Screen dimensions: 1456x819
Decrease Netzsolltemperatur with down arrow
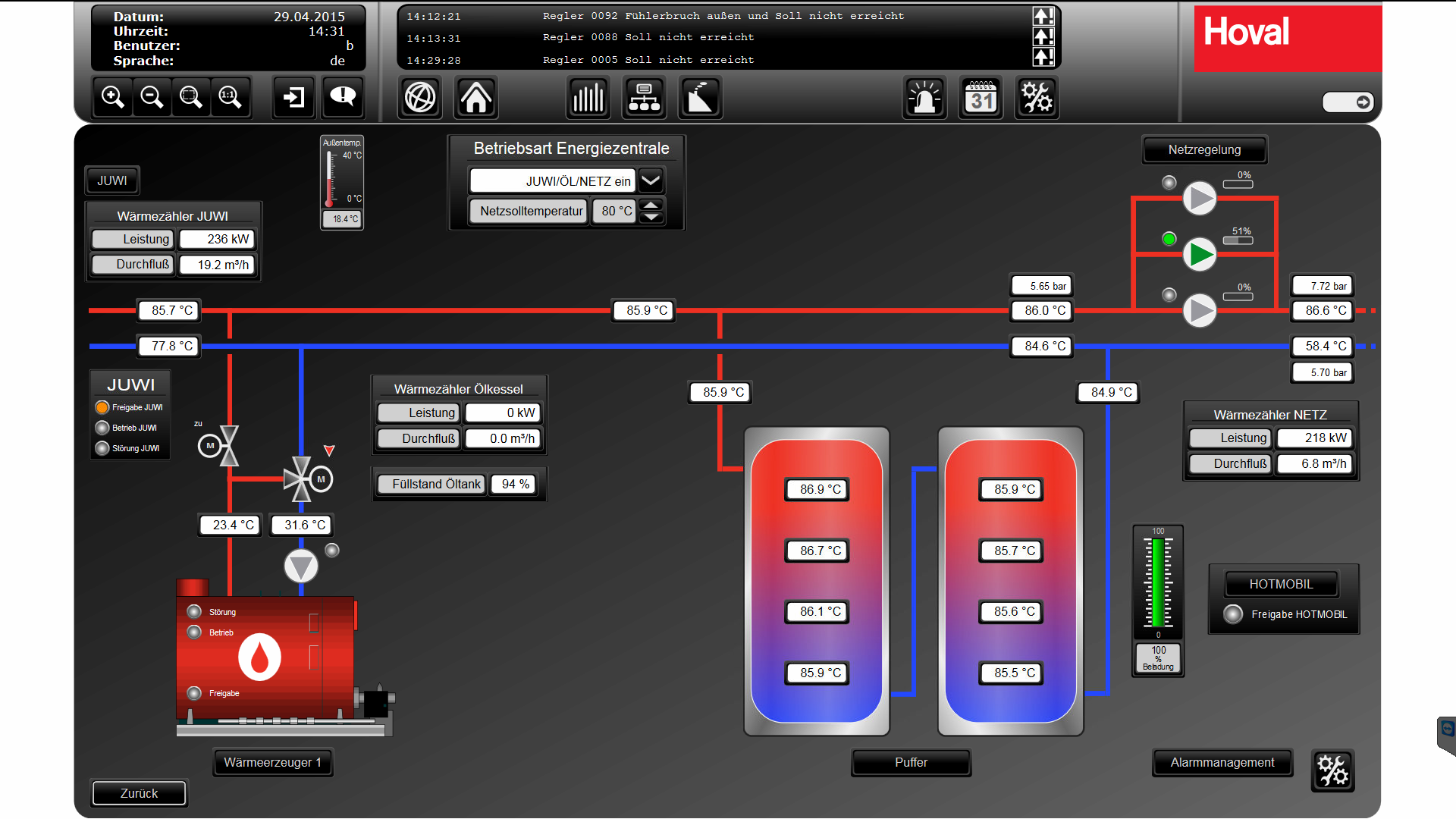[651, 218]
